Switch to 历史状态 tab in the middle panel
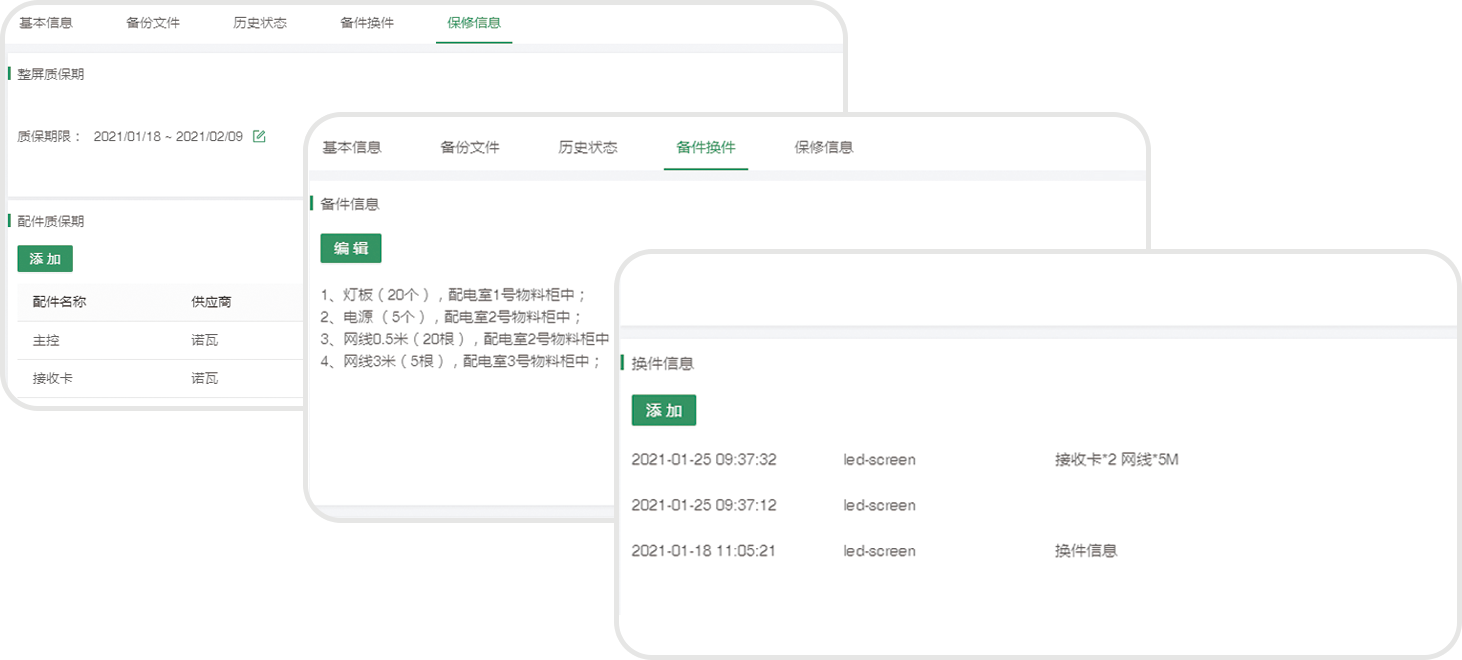Image resolution: width=1462 pixels, height=660 pixels. pyautogui.click(x=588, y=148)
